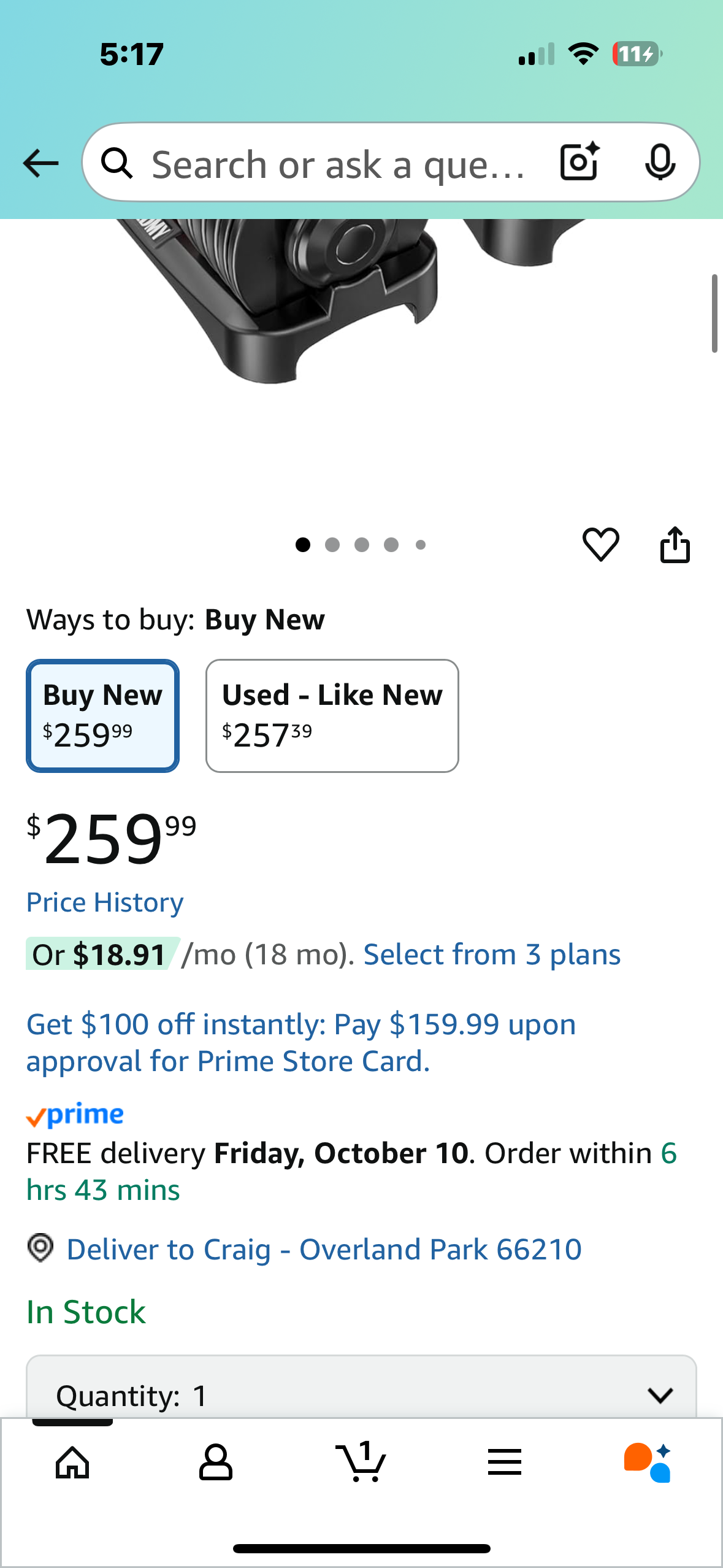
Task: Open the hamburger menu tab
Action: point(505,1462)
